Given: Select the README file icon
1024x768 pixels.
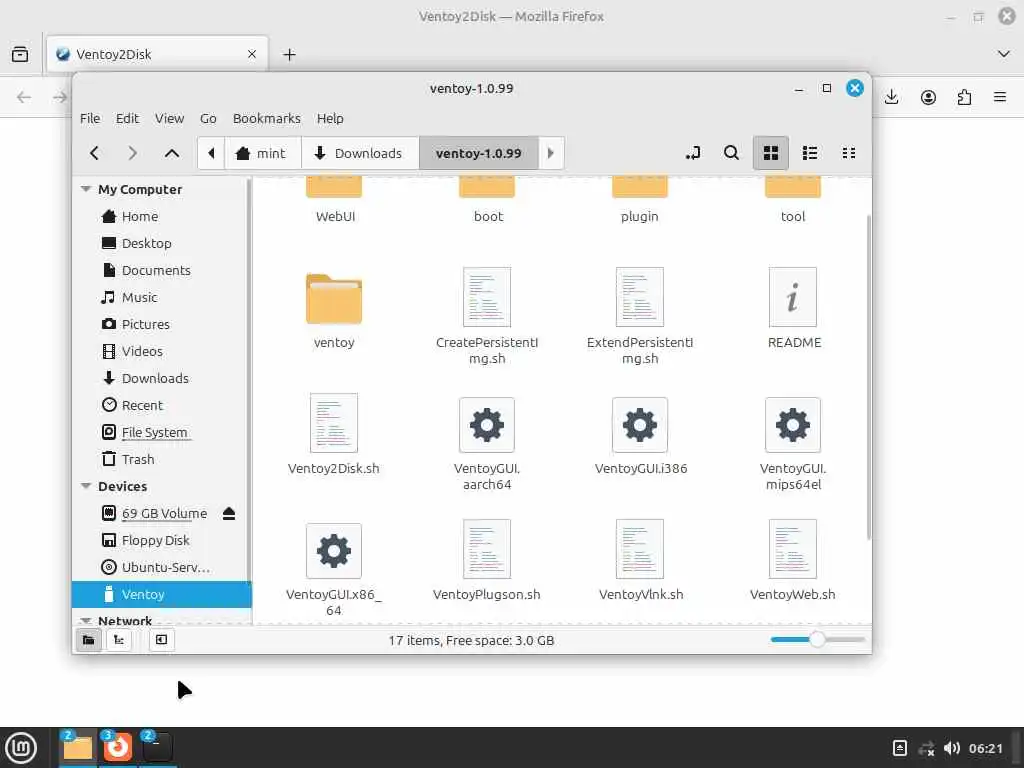Looking at the screenshot, I should [x=793, y=297].
